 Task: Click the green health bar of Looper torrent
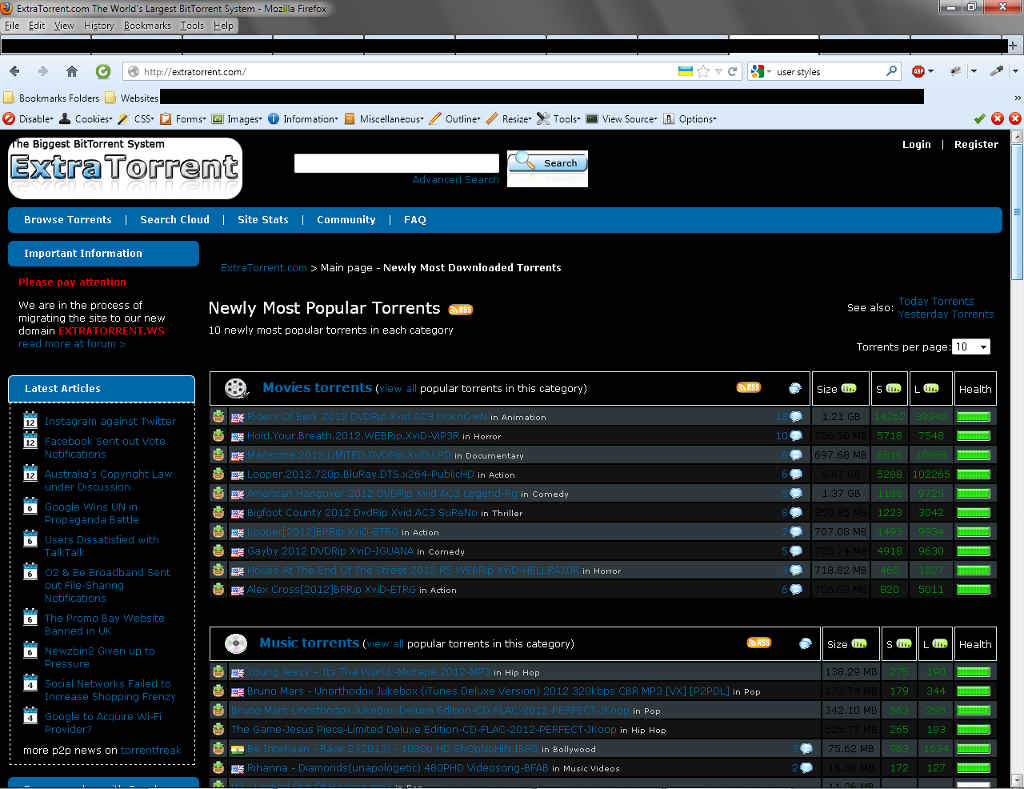point(974,475)
